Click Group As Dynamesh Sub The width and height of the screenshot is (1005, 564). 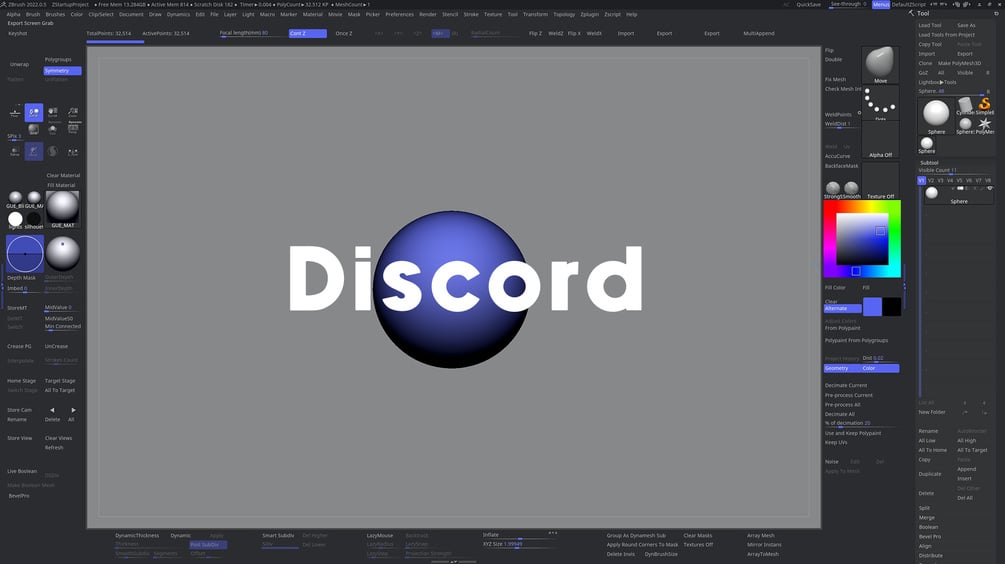click(x=636, y=535)
